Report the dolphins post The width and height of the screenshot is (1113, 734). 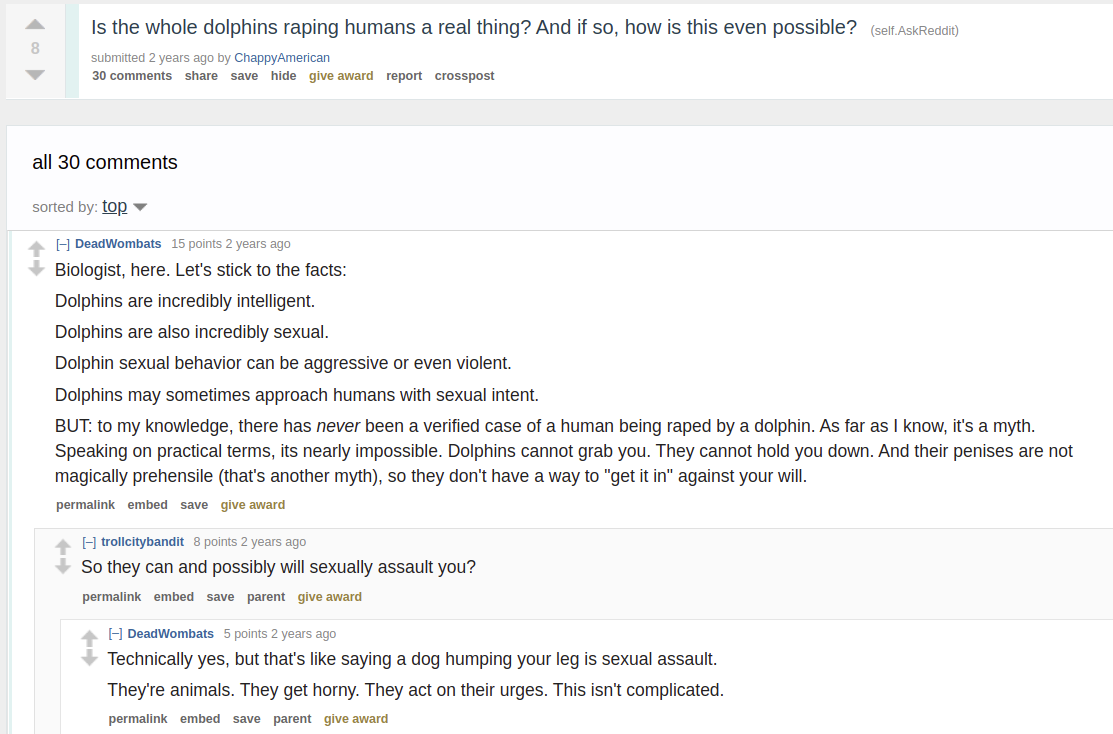(404, 76)
